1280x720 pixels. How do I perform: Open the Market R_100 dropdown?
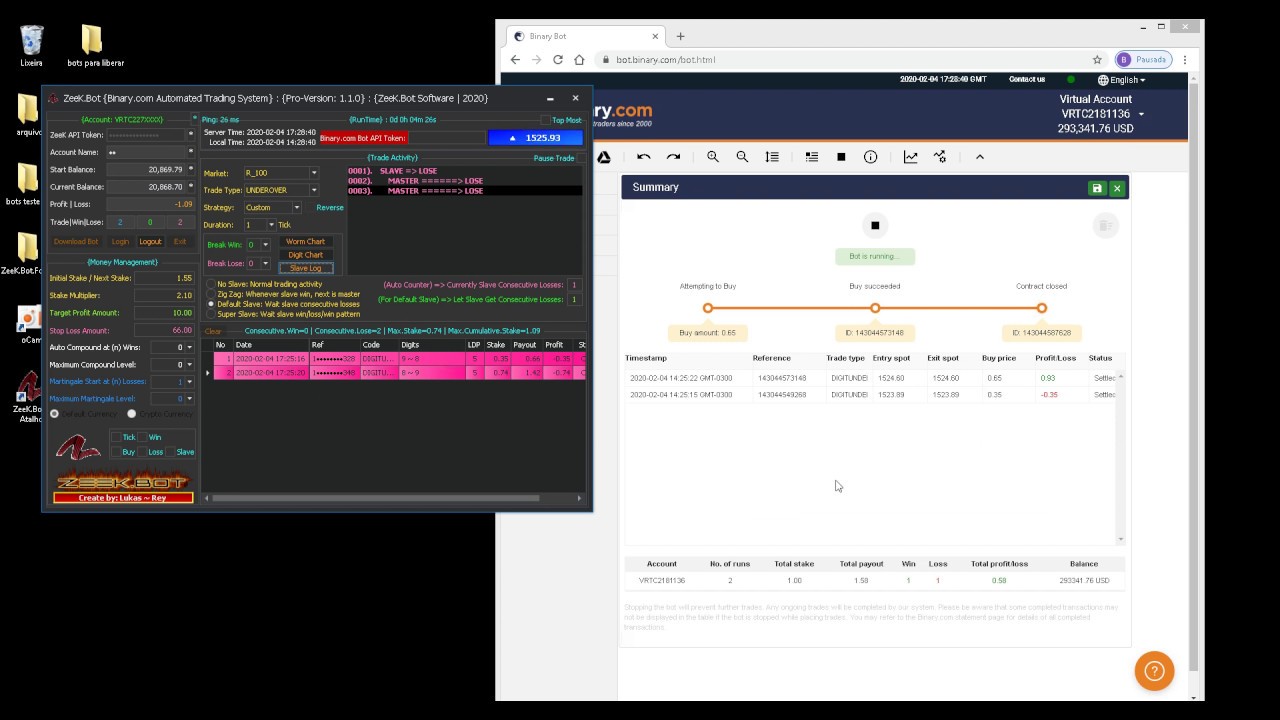(x=314, y=173)
